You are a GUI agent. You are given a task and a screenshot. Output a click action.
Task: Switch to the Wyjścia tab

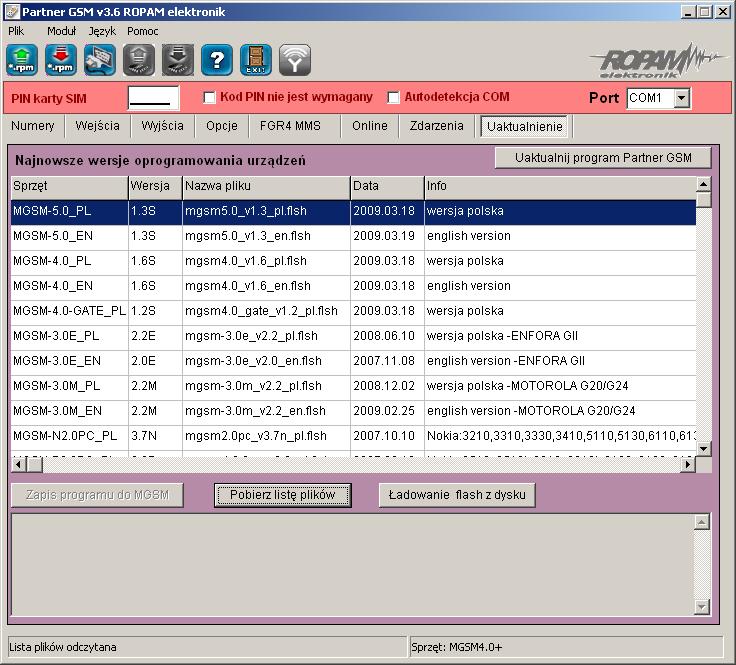click(x=162, y=126)
